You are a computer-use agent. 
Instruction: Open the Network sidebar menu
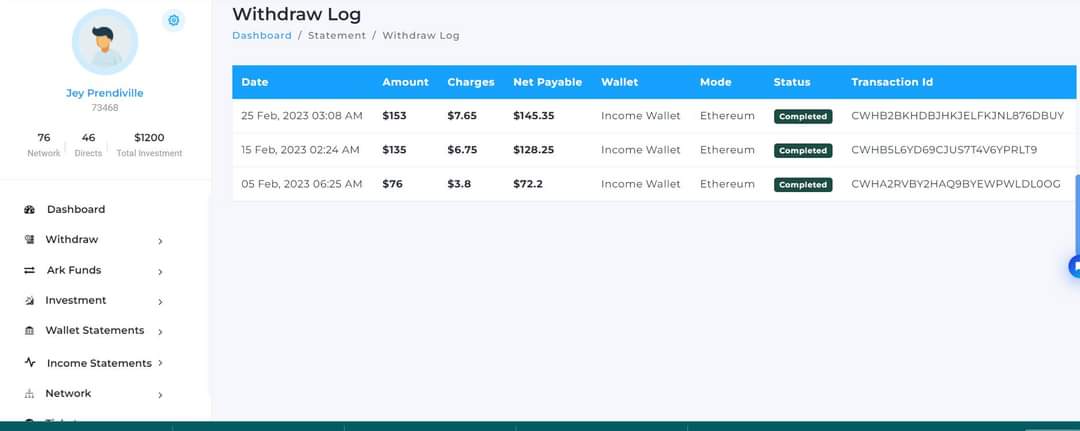tap(68, 393)
